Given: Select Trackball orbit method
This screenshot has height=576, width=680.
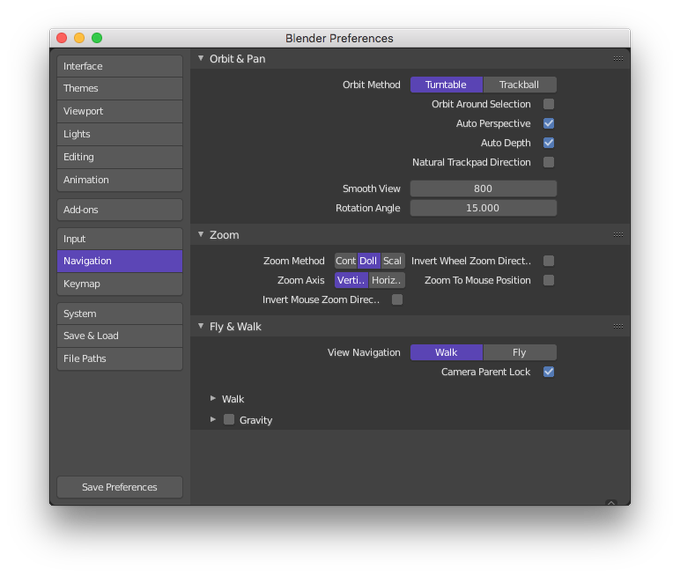Looking at the screenshot, I should [x=520, y=85].
